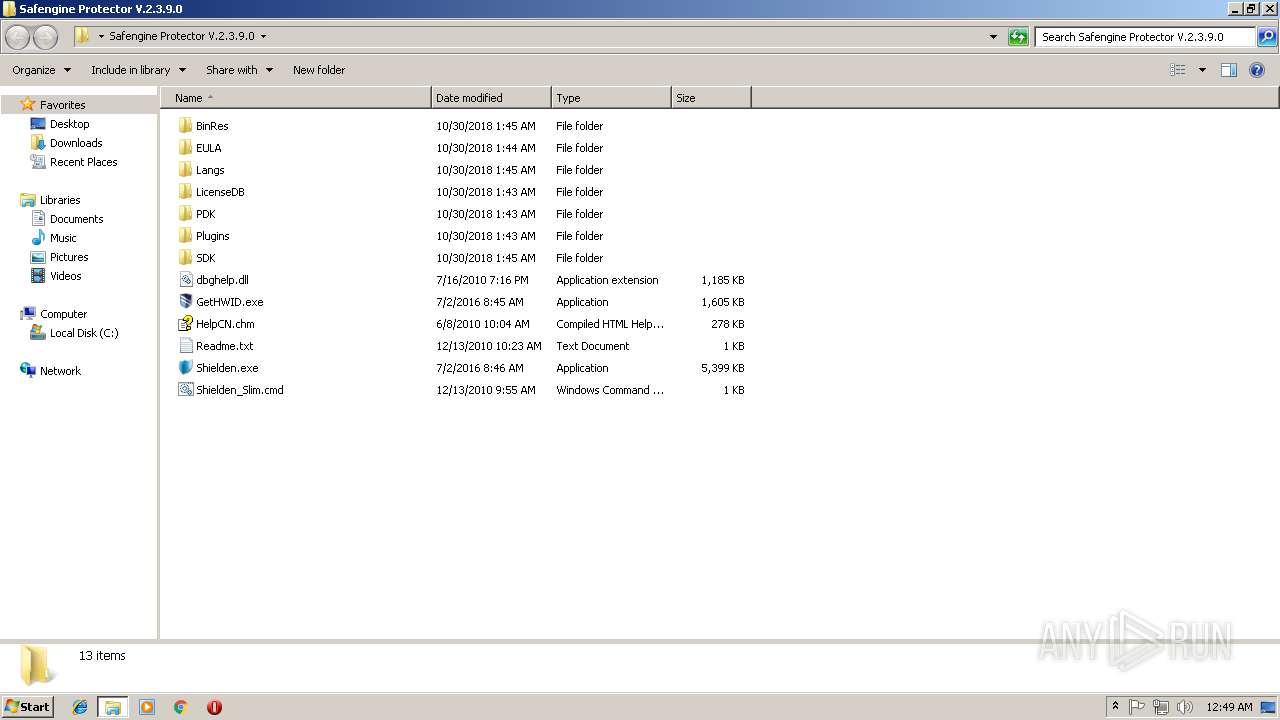Sort by Date modified column
1280x720 pixels.
[491, 98]
